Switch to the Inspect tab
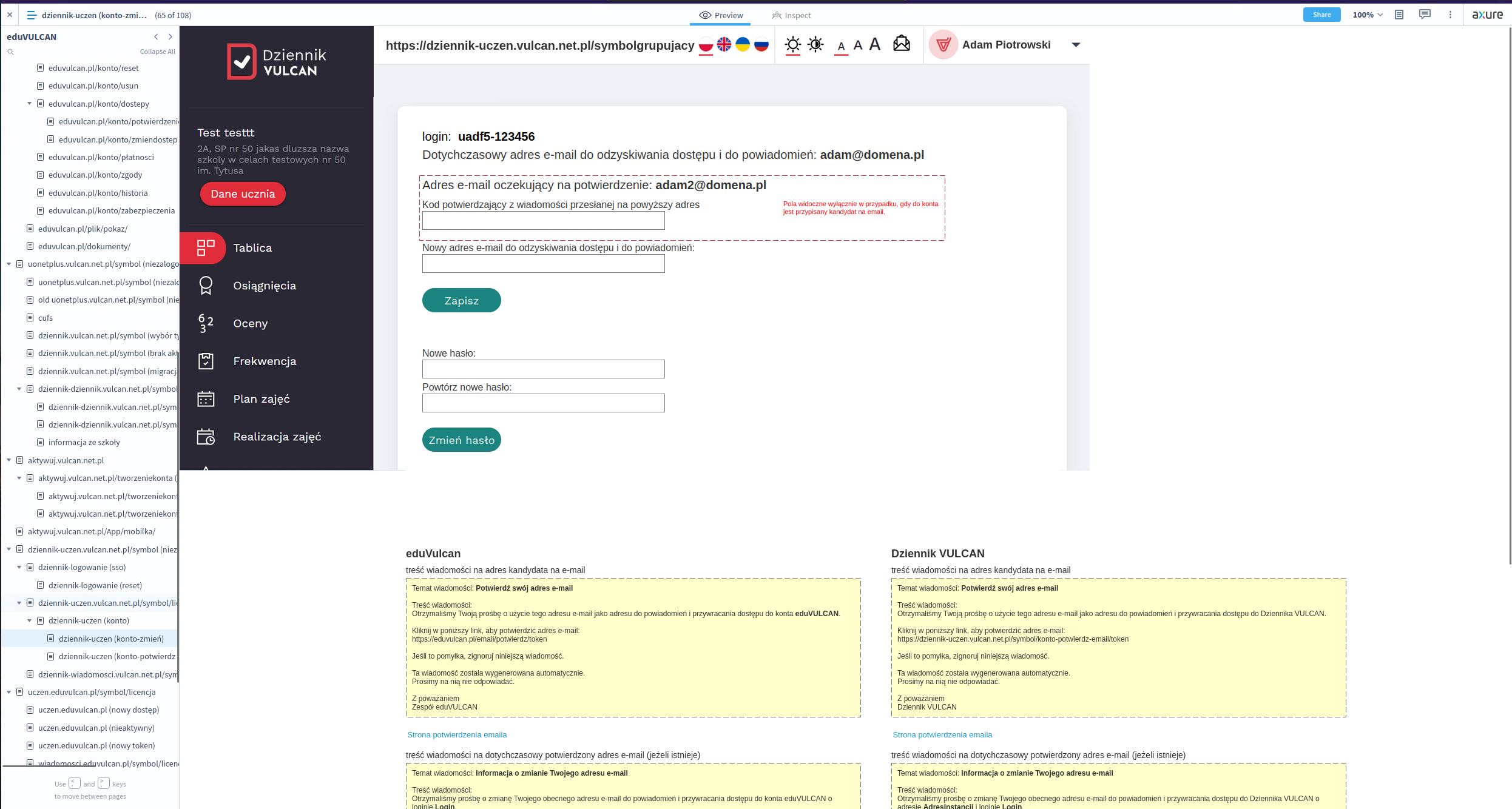This screenshot has height=809, width=1512. pyautogui.click(x=791, y=15)
